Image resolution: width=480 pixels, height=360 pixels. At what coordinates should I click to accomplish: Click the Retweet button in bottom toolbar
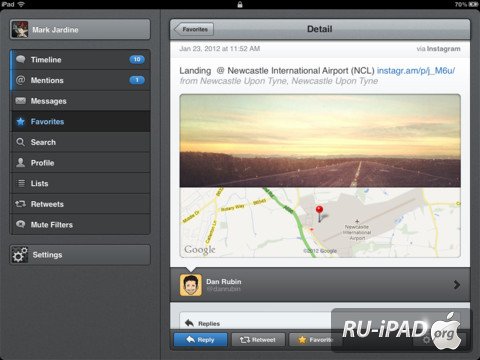pos(258,340)
